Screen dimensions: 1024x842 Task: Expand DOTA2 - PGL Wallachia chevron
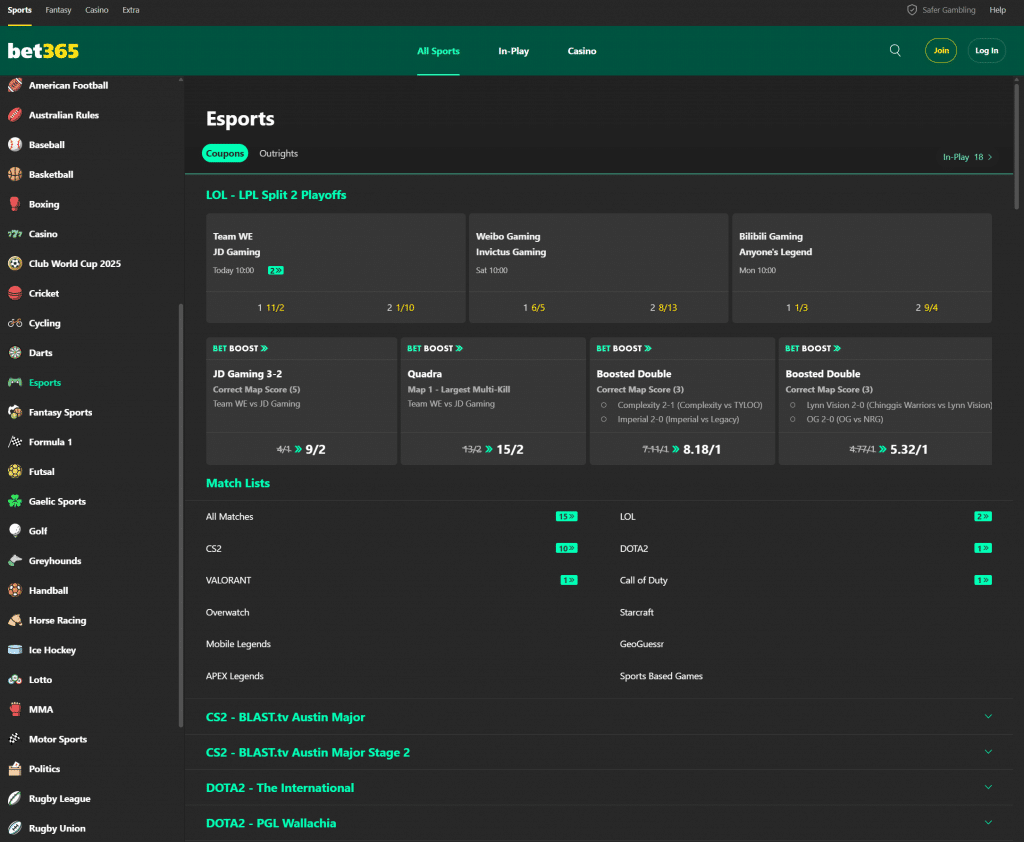(988, 822)
